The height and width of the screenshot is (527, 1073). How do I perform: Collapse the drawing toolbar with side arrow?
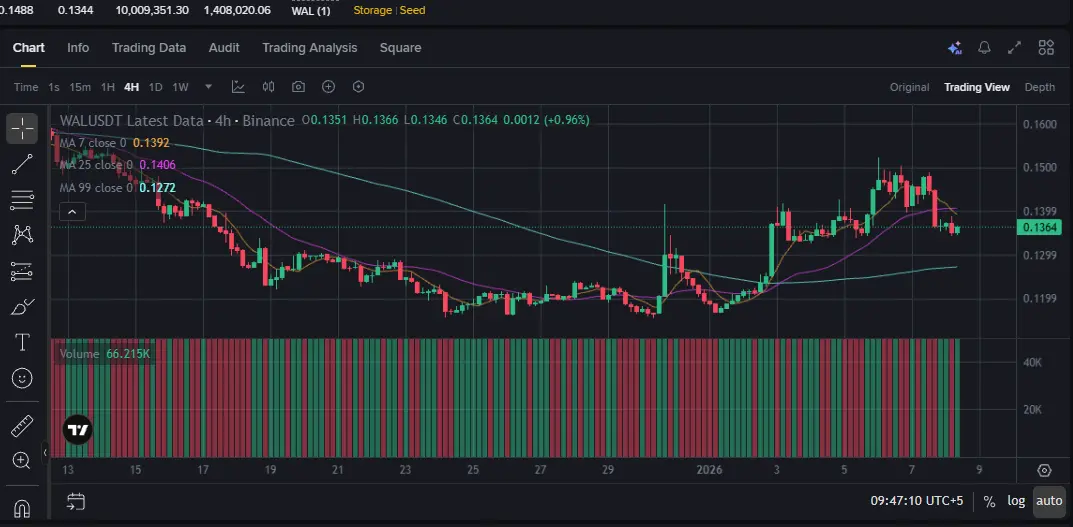tap(45, 452)
